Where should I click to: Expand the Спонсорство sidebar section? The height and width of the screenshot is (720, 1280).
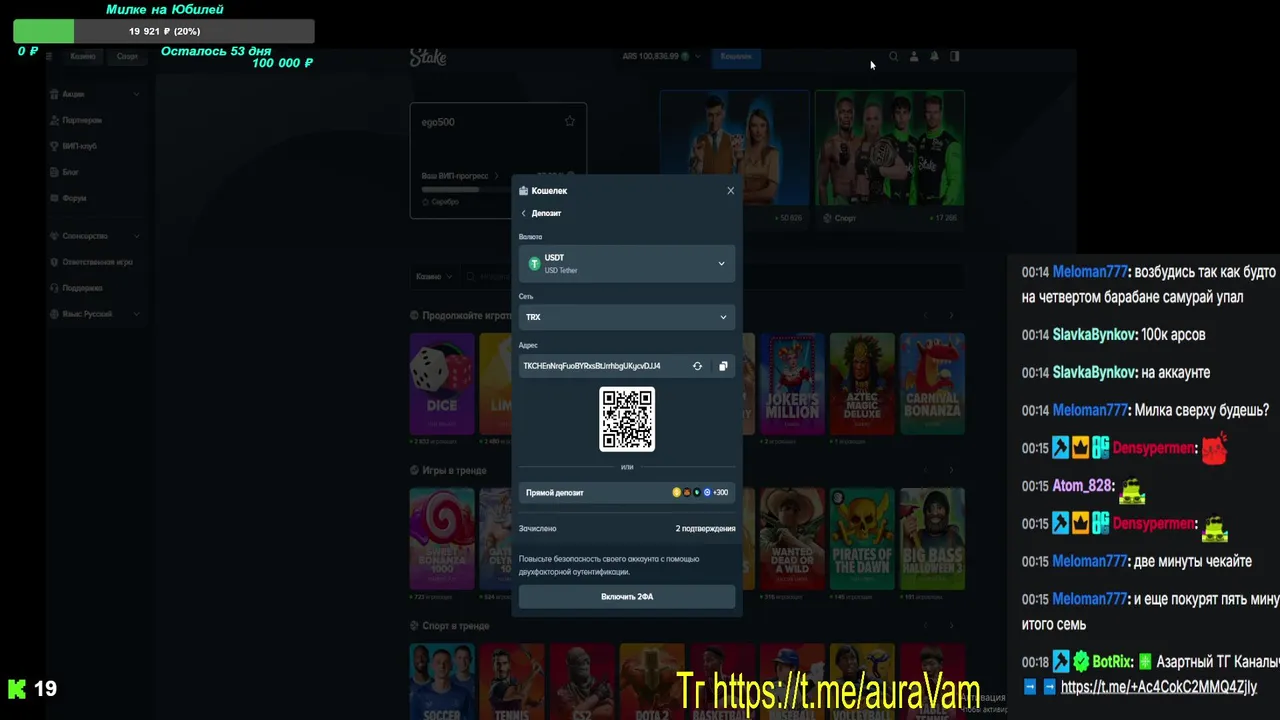[x=95, y=236]
